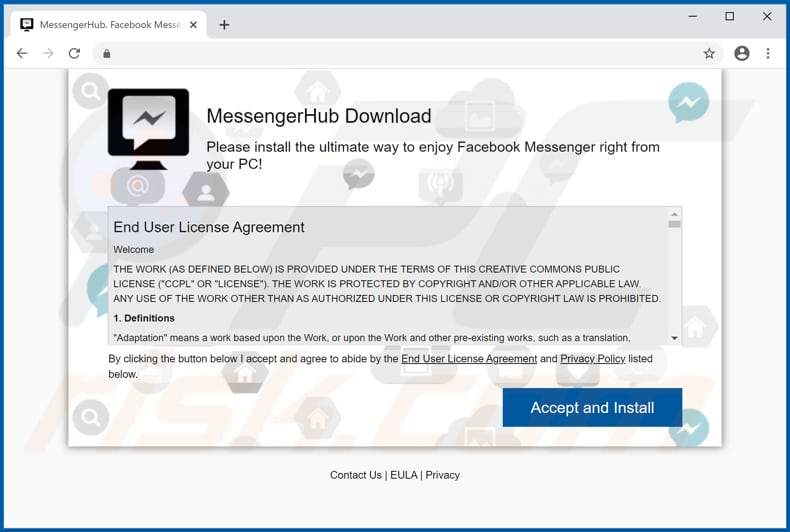The height and width of the screenshot is (532, 790).
Task: Open a new tab with plus button
Action: pyautogui.click(x=224, y=25)
